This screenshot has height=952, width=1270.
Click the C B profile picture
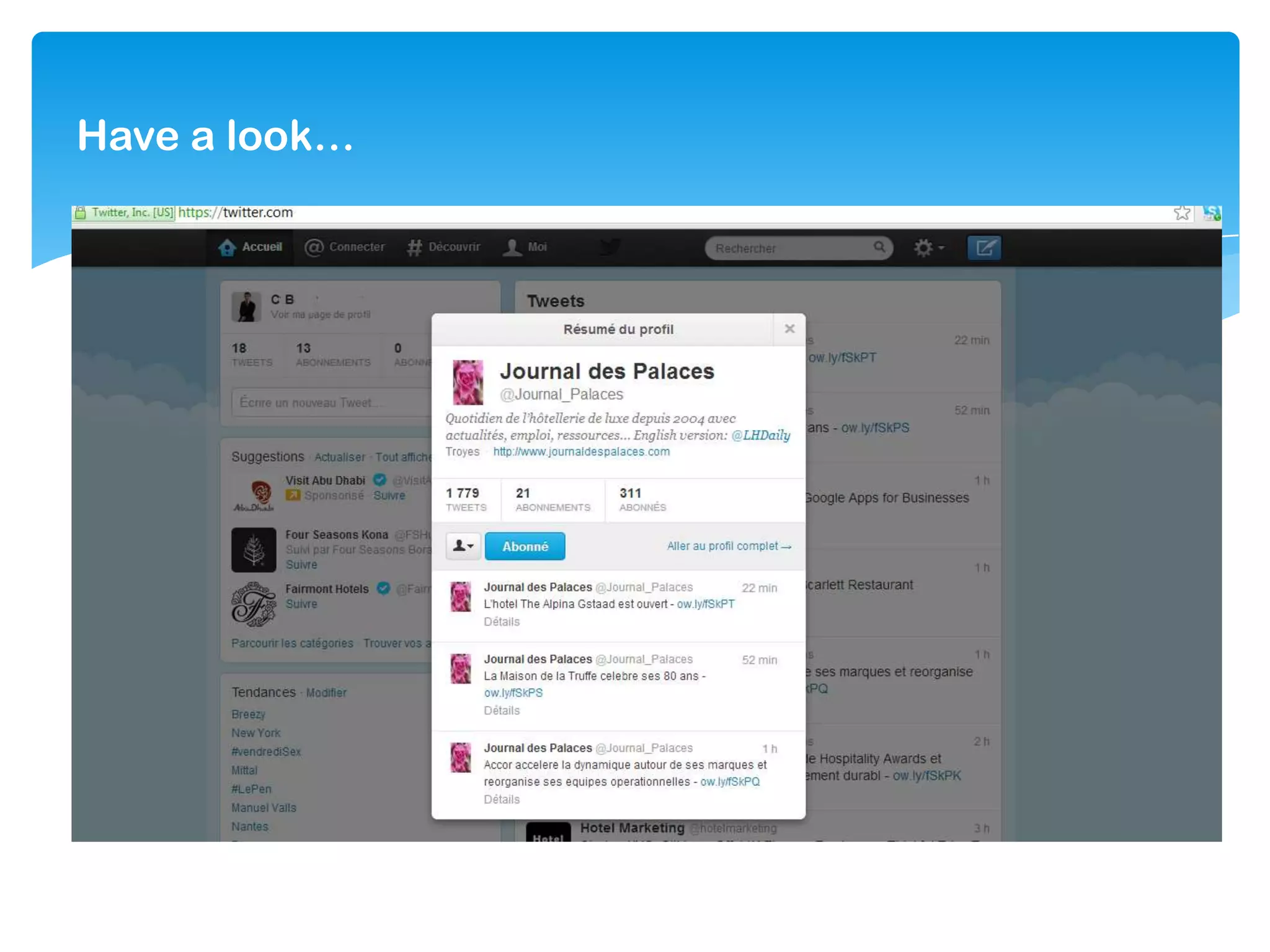pos(246,306)
